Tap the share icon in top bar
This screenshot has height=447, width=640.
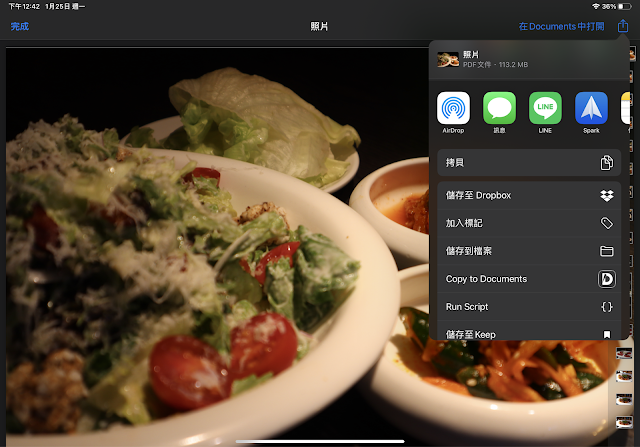tap(622, 26)
